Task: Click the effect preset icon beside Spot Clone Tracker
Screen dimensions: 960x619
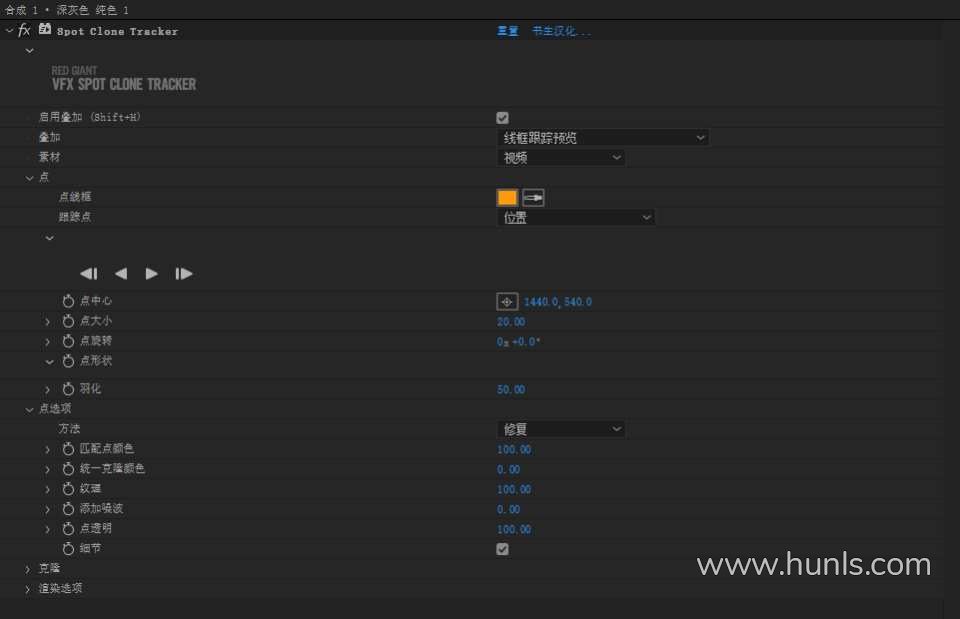Action: (x=45, y=29)
